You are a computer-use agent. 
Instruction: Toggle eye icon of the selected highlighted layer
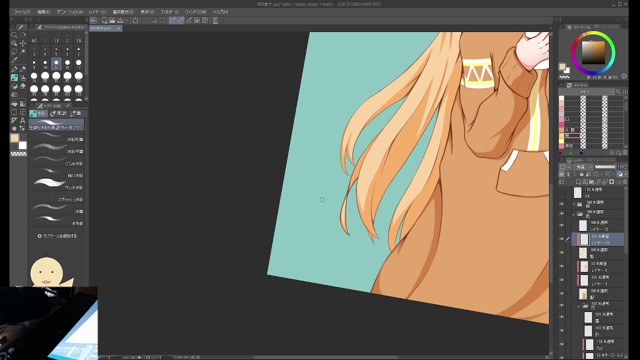[x=562, y=239]
